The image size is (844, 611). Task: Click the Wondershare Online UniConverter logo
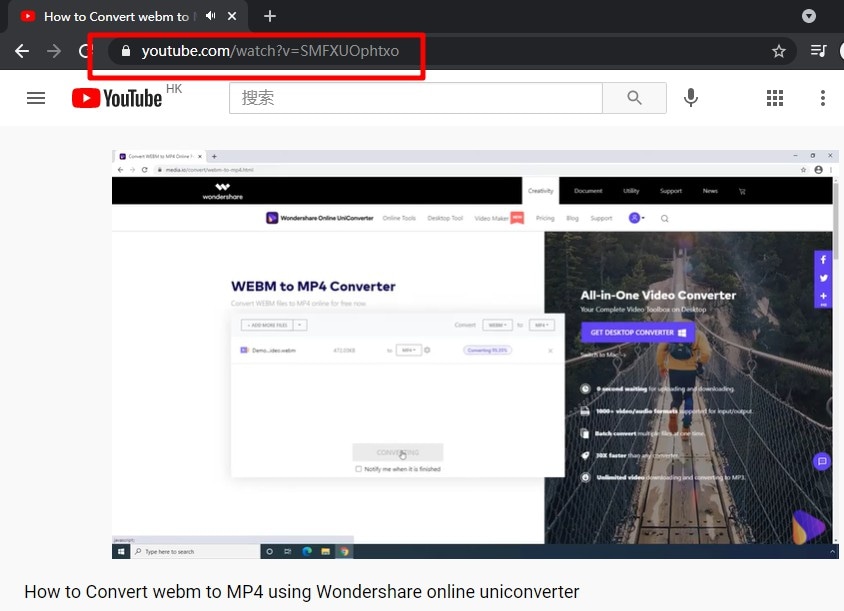point(320,218)
